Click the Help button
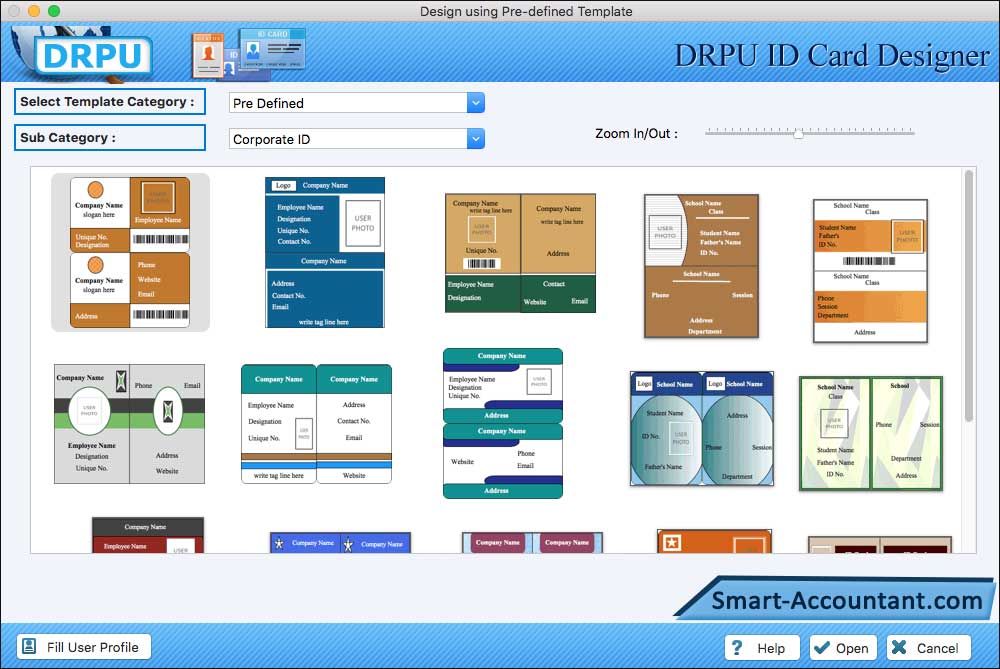Image resolution: width=1000 pixels, height=669 pixels. point(762,648)
